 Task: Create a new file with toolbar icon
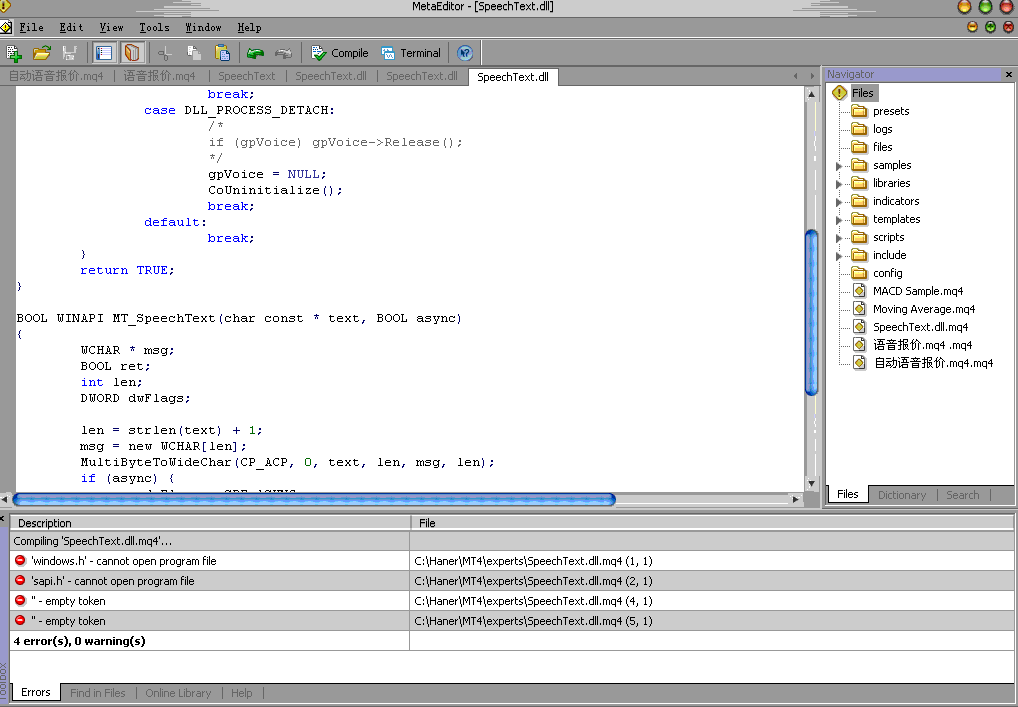pyautogui.click(x=14, y=53)
